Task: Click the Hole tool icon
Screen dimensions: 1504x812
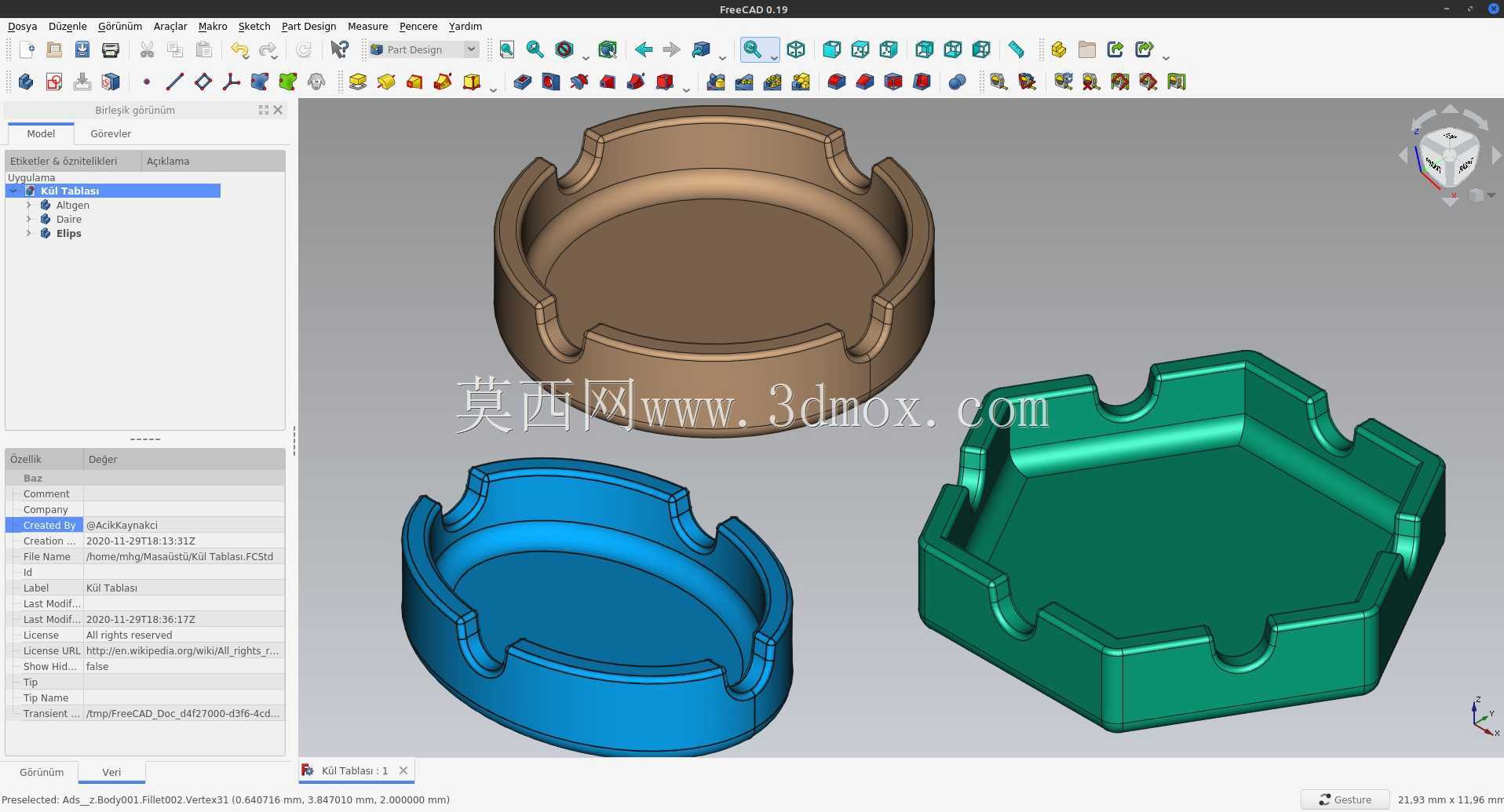Action: point(551,82)
